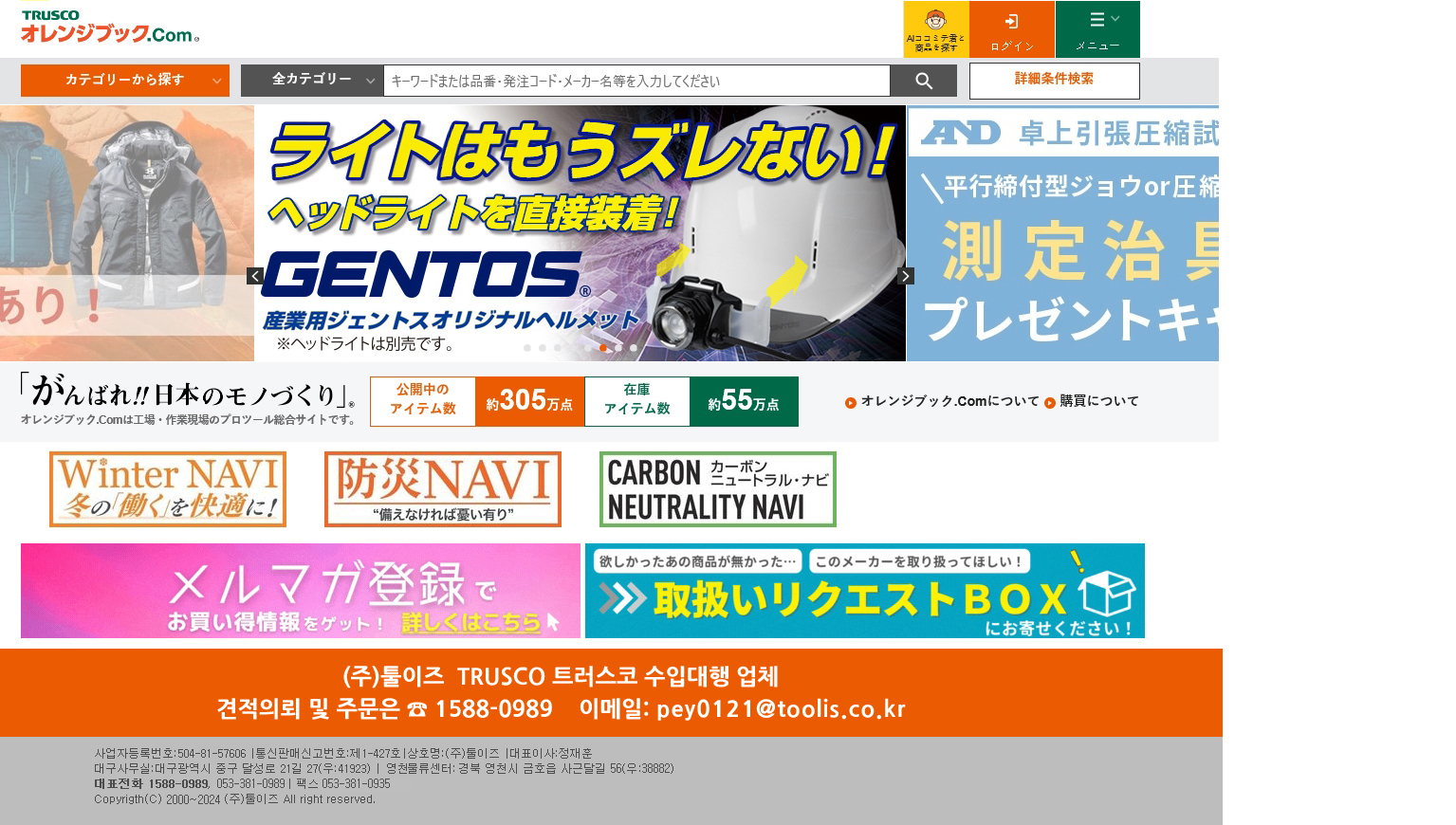The image size is (1456, 825).
Task: Click the 公開中のアイテム数 label
Action: [x=423, y=401]
